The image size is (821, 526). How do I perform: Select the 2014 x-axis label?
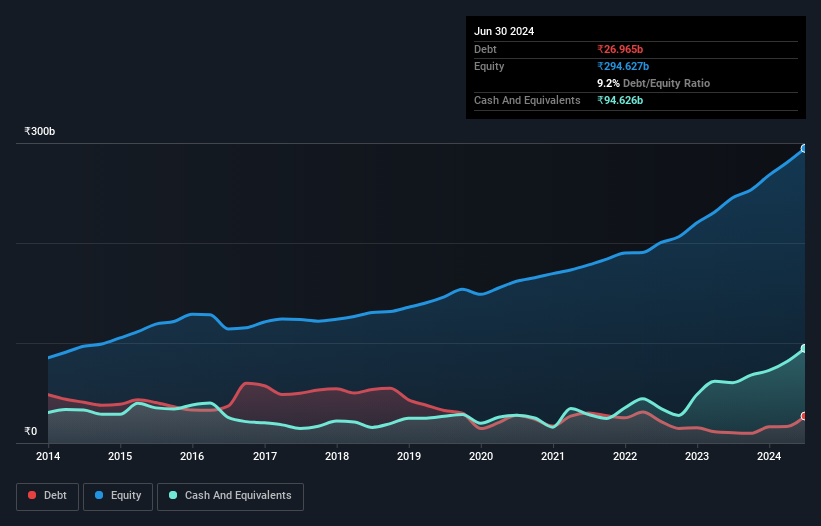click(48, 456)
